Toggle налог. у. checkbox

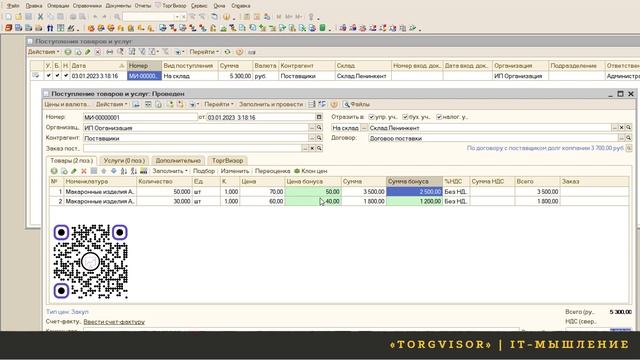pyautogui.click(x=439, y=117)
